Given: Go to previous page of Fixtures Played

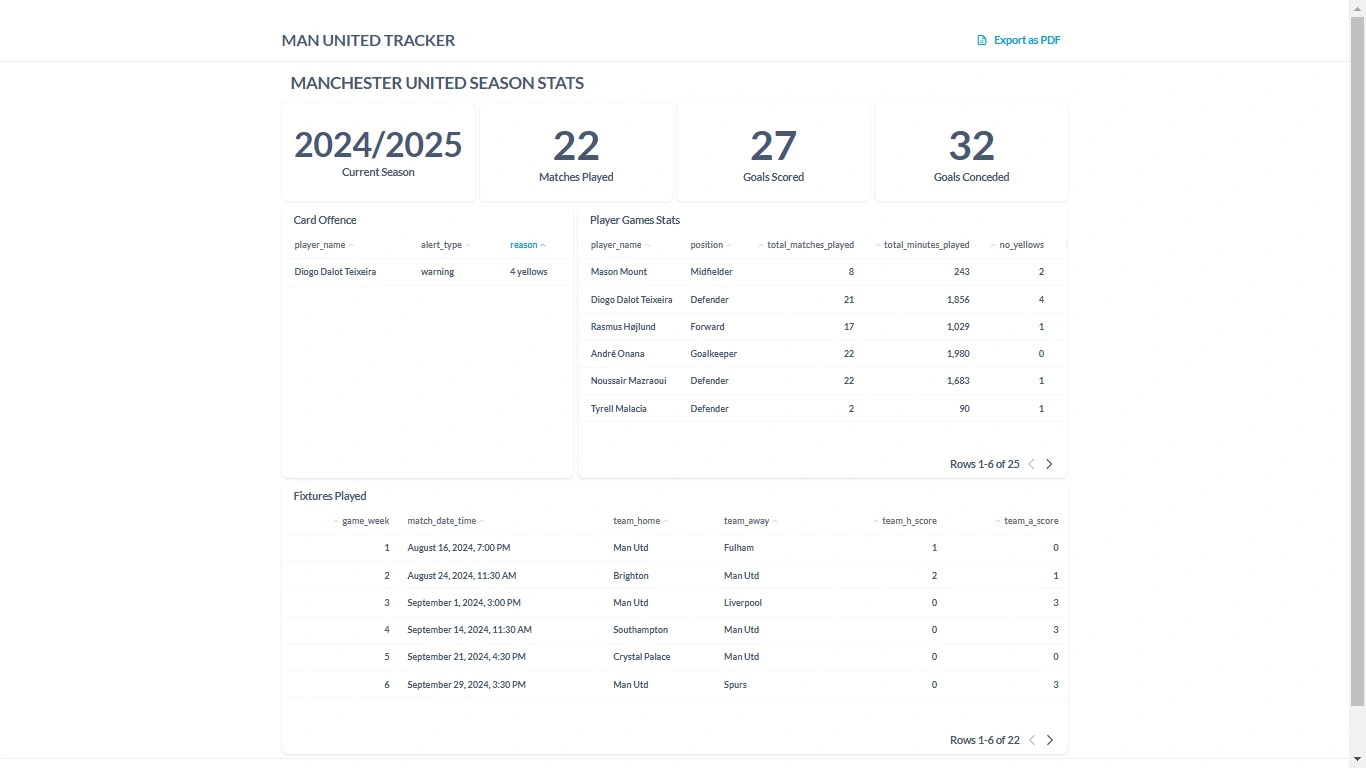Looking at the screenshot, I should tap(1032, 740).
